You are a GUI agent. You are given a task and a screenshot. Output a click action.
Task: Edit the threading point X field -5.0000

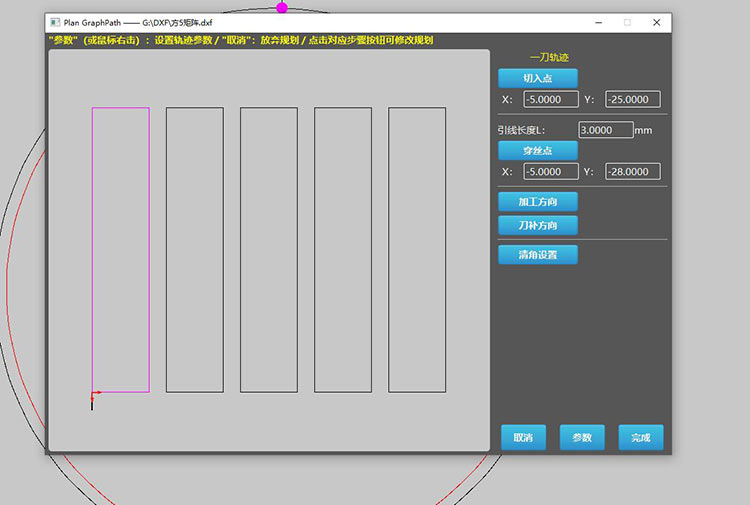coord(551,171)
